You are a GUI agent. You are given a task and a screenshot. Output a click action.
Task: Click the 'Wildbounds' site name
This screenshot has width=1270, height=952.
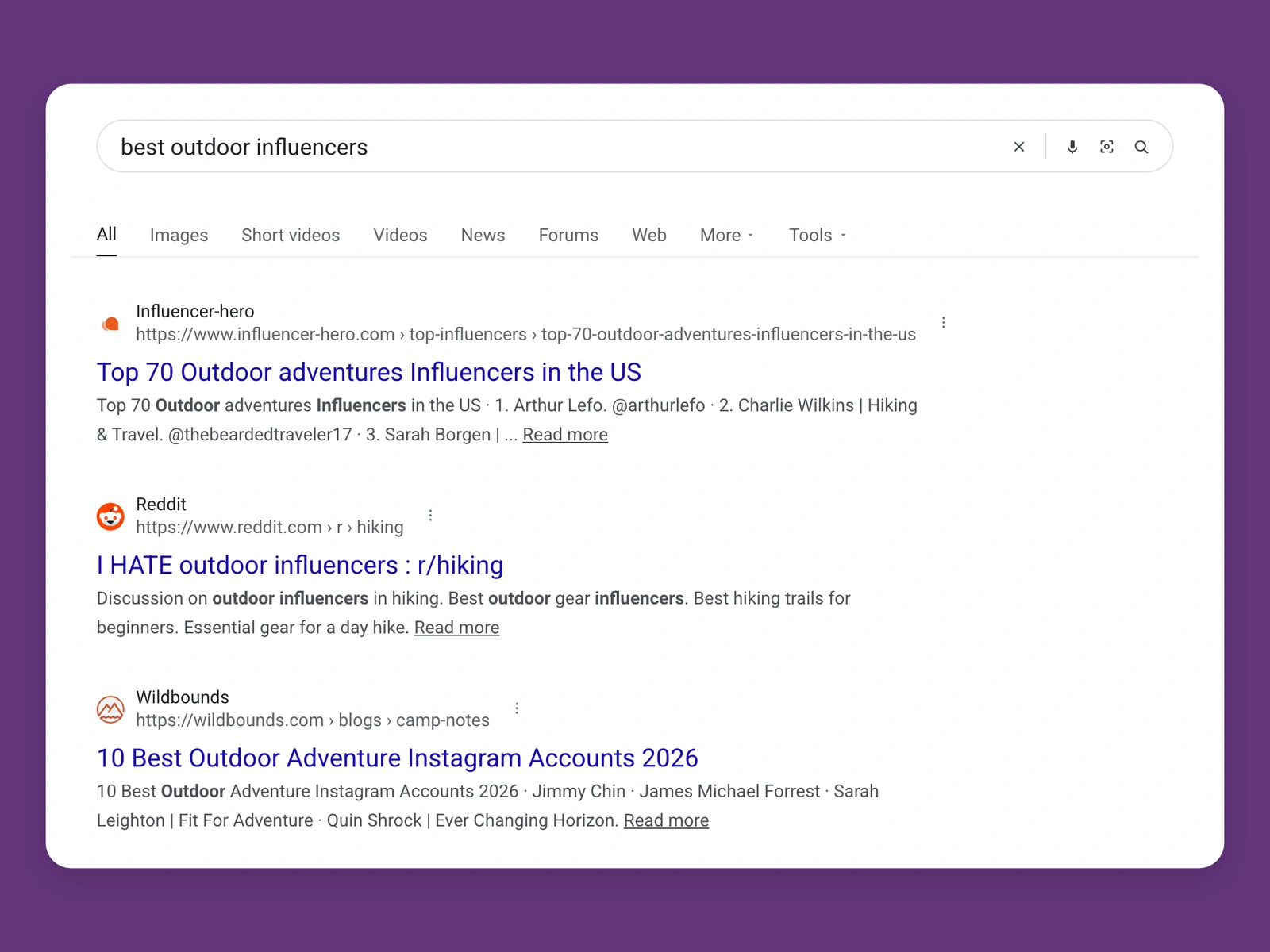click(x=183, y=697)
